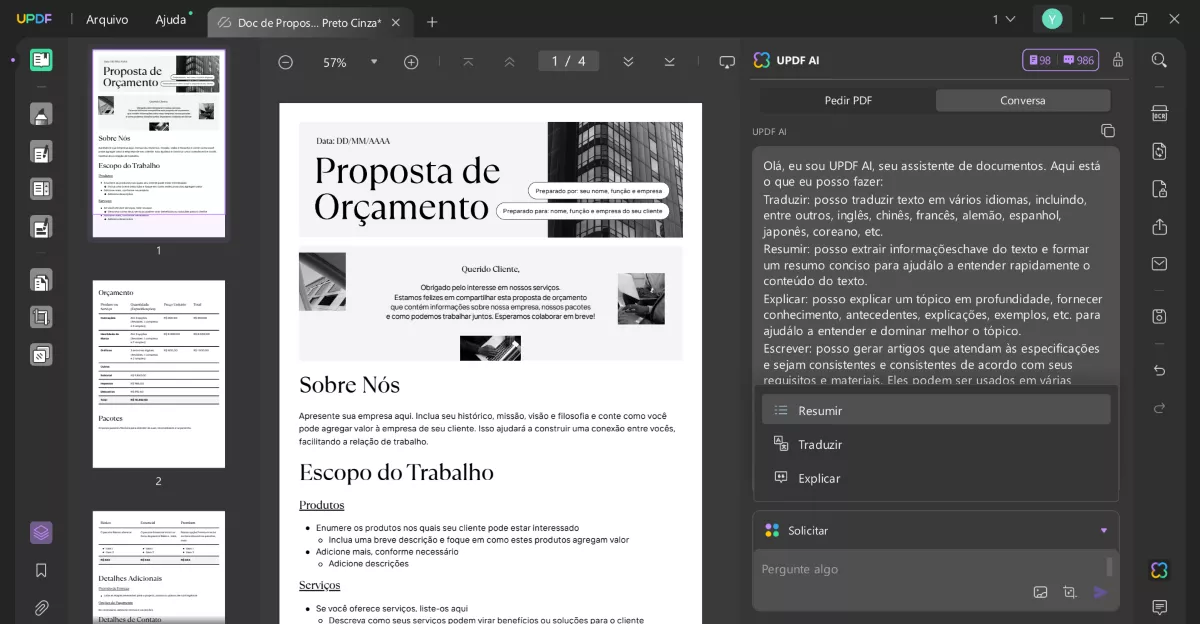Expand the Solicitar mode dropdown

coord(1104,530)
